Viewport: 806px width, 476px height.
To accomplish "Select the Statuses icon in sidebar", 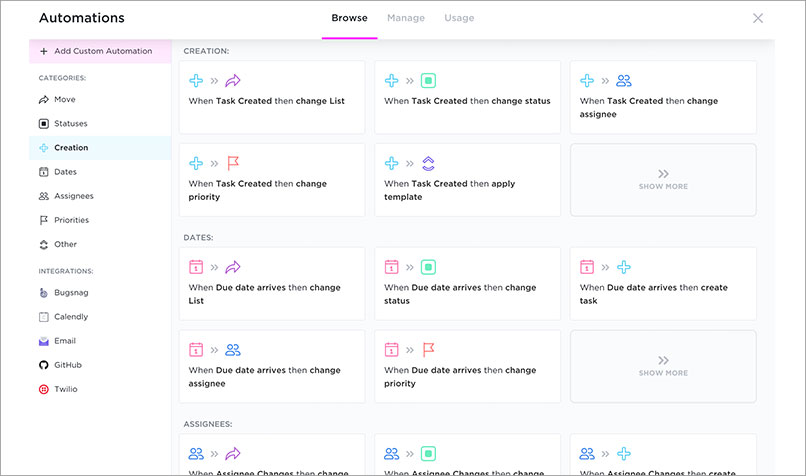I will click(44, 124).
